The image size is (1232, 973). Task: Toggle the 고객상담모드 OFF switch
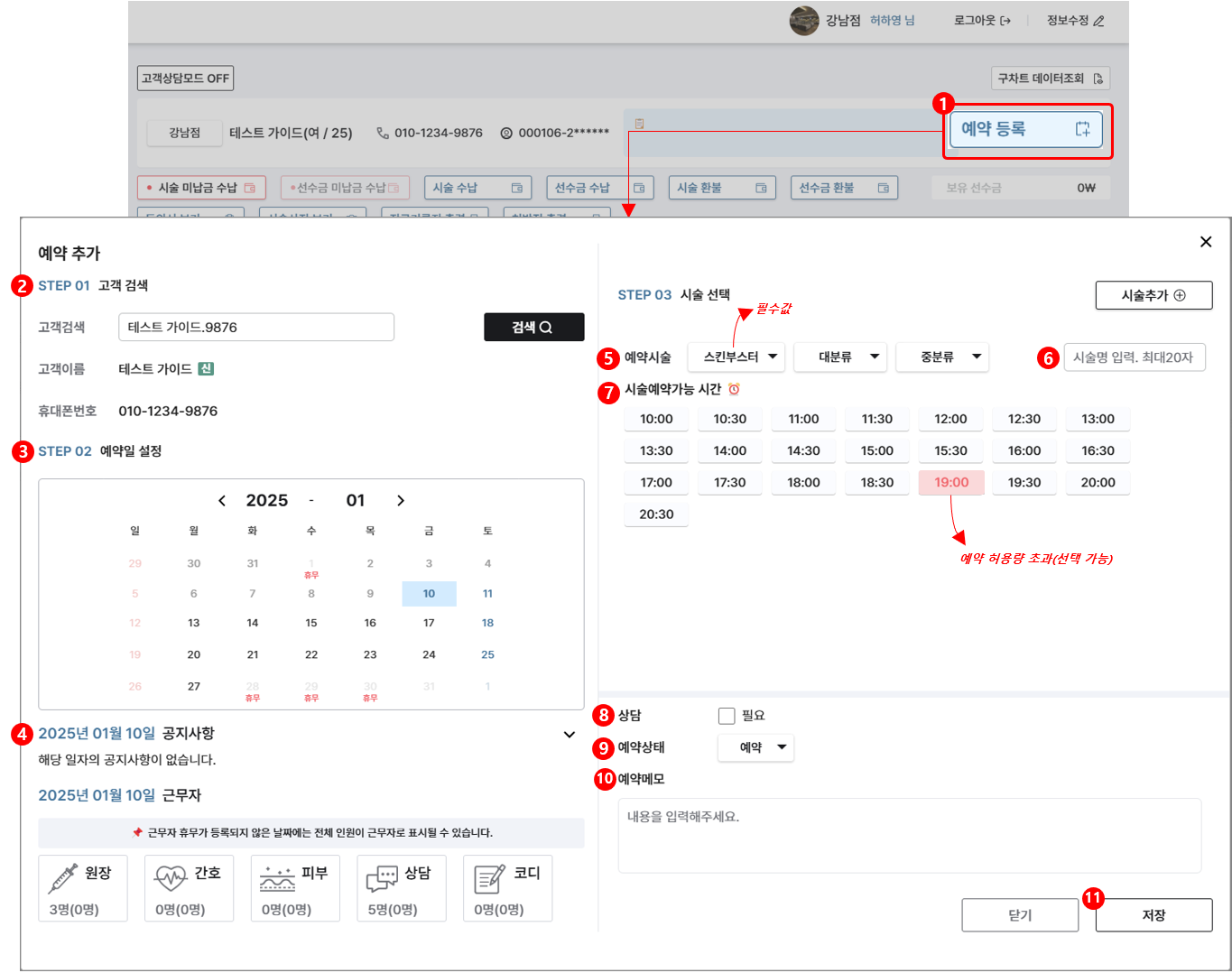(x=186, y=79)
